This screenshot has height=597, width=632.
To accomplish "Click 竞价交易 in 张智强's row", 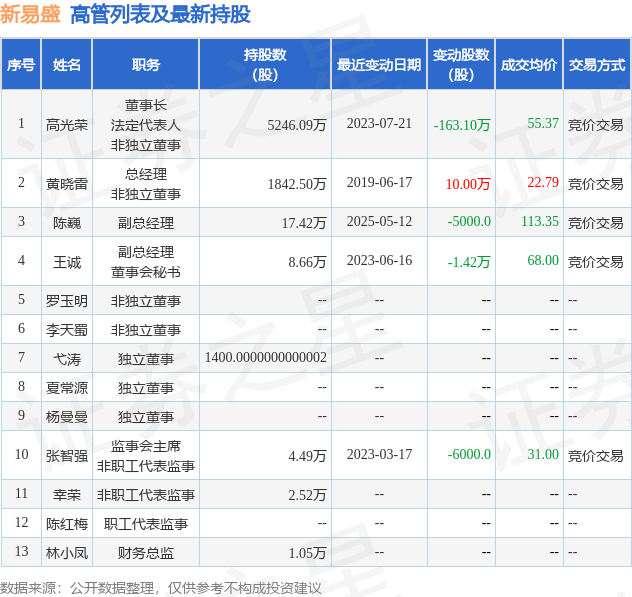I will click(x=595, y=456).
